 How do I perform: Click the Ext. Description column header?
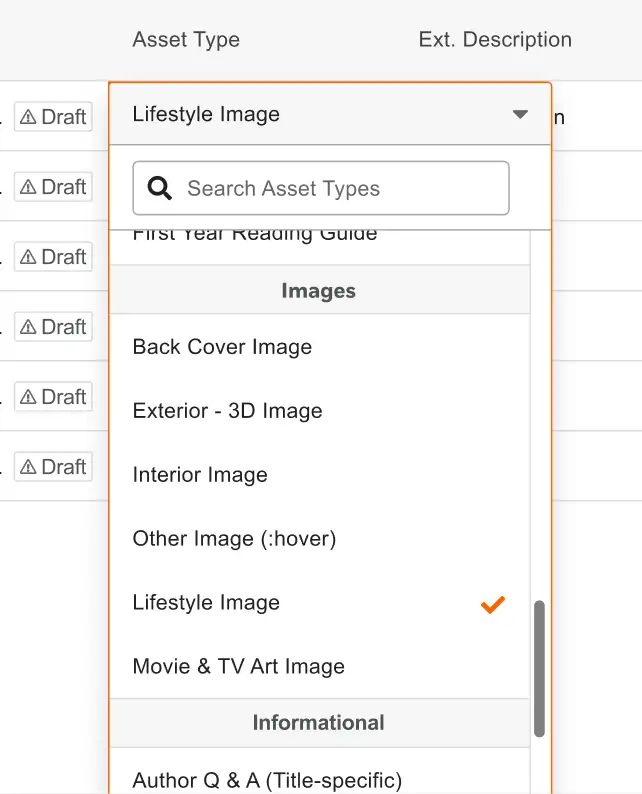(495, 40)
